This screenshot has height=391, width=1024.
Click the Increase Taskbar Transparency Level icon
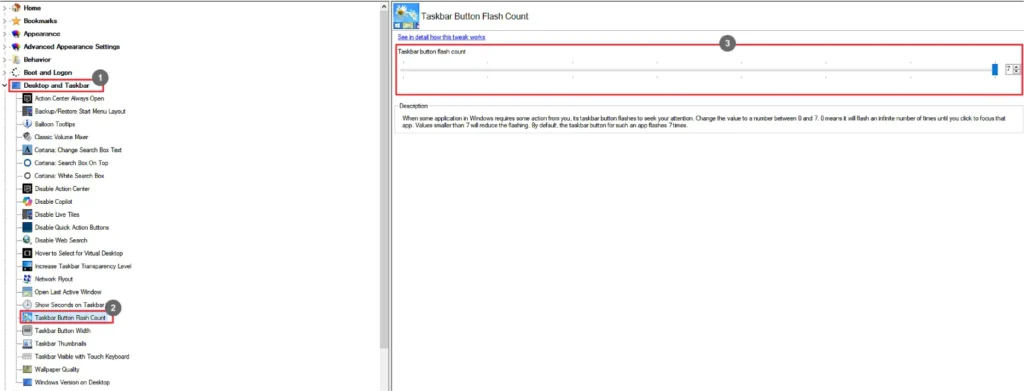point(27,266)
